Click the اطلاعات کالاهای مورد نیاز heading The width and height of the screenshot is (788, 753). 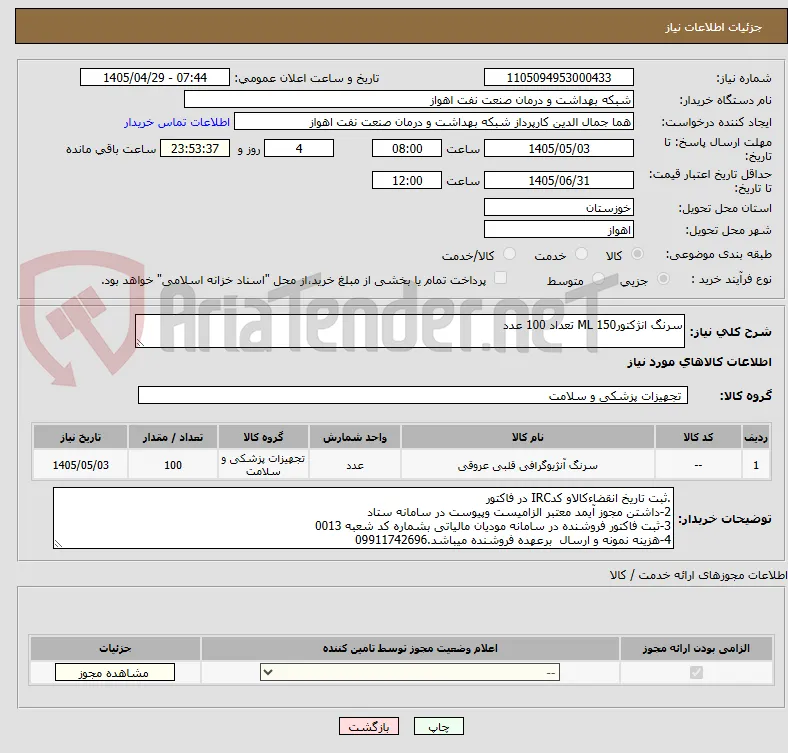coord(699,362)
